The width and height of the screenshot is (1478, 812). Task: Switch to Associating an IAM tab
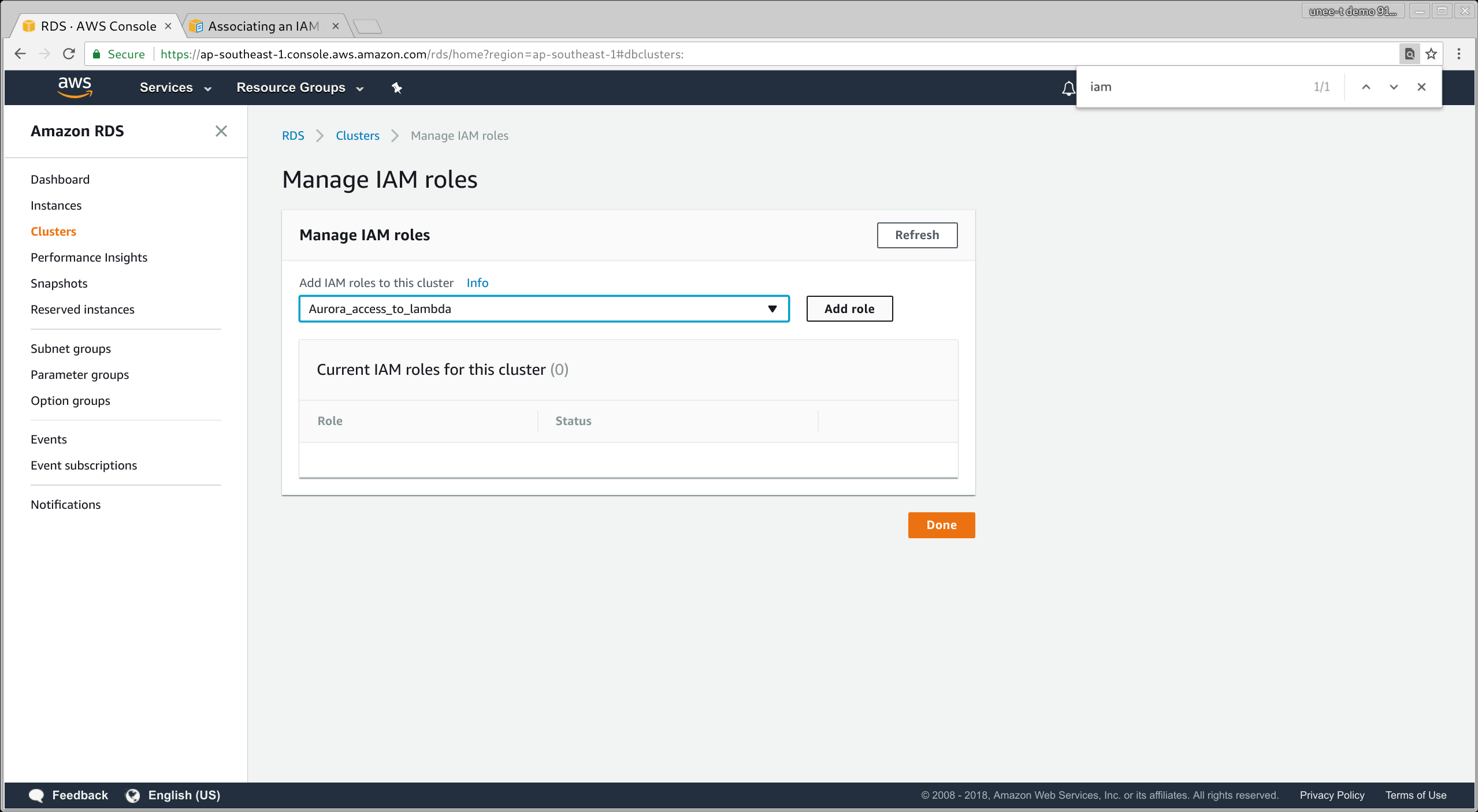point(263,27)
